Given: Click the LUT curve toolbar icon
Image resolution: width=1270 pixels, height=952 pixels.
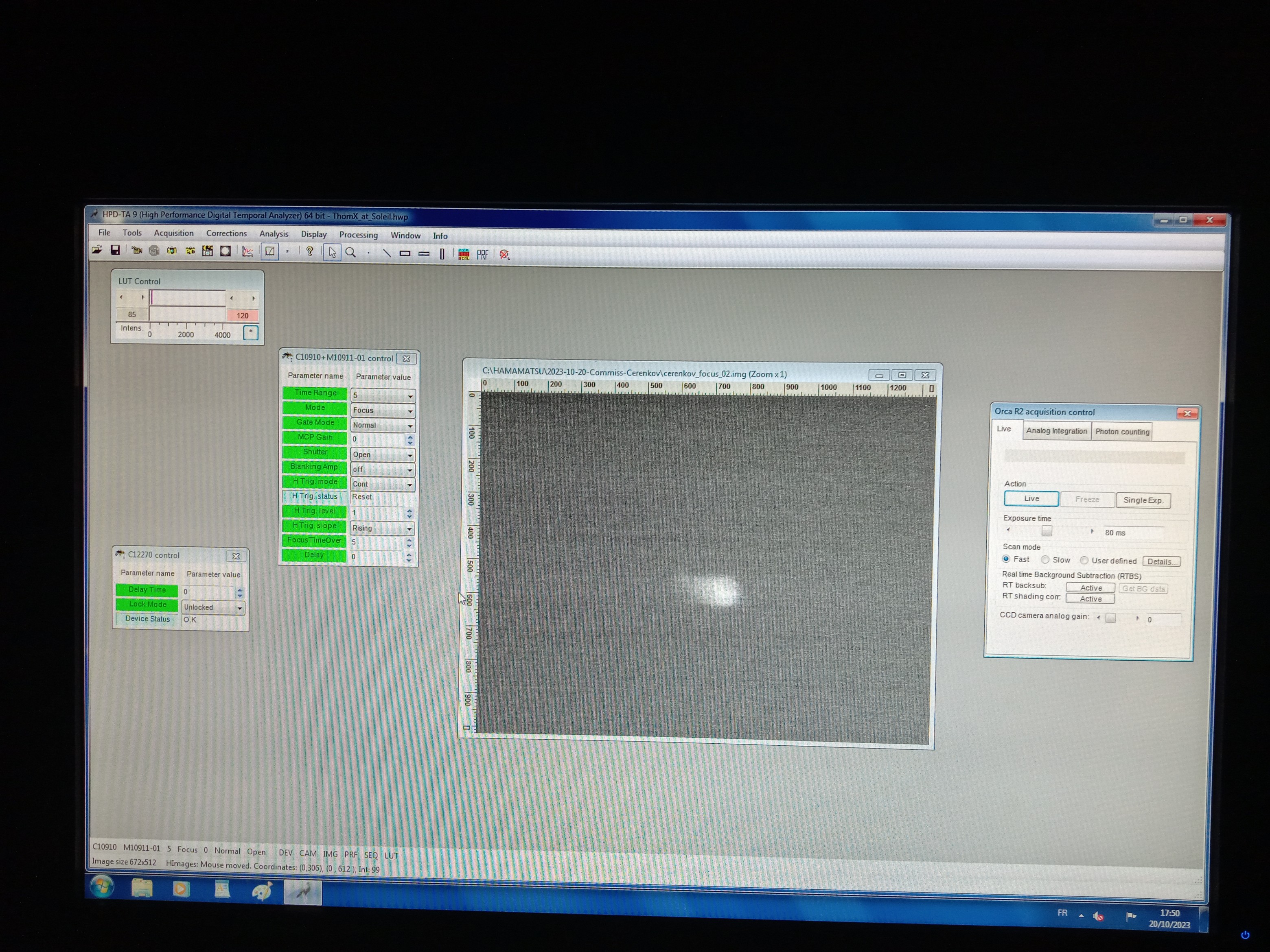Looking at the screenshot, I should tap(269, 251).
